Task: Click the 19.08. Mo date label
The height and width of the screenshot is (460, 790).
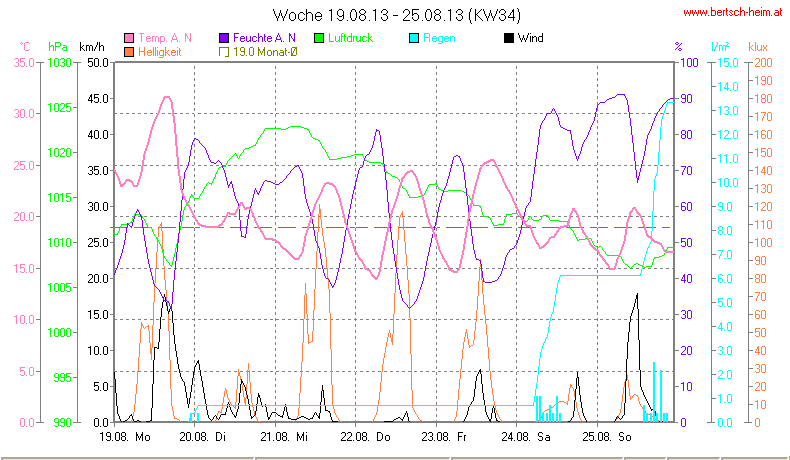Action: coord(125,437)
